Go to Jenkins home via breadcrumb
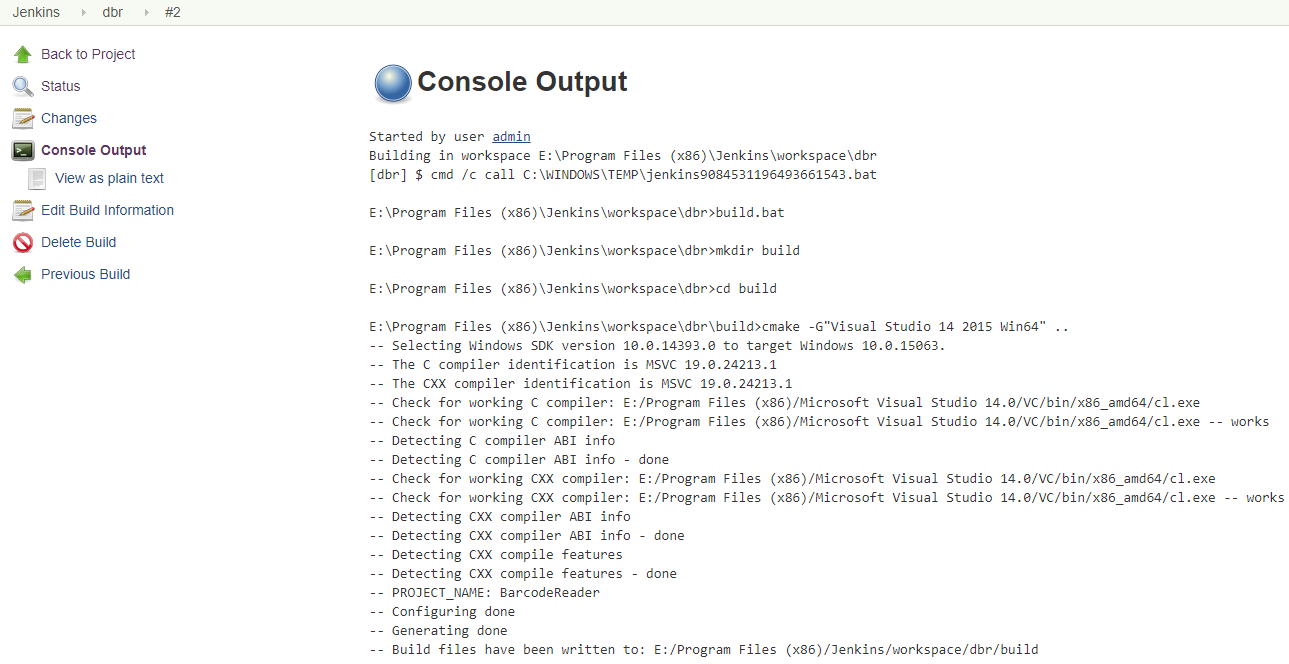This screenshot has height=664, width=1289. pyautogui.click(x=36, y=13)
